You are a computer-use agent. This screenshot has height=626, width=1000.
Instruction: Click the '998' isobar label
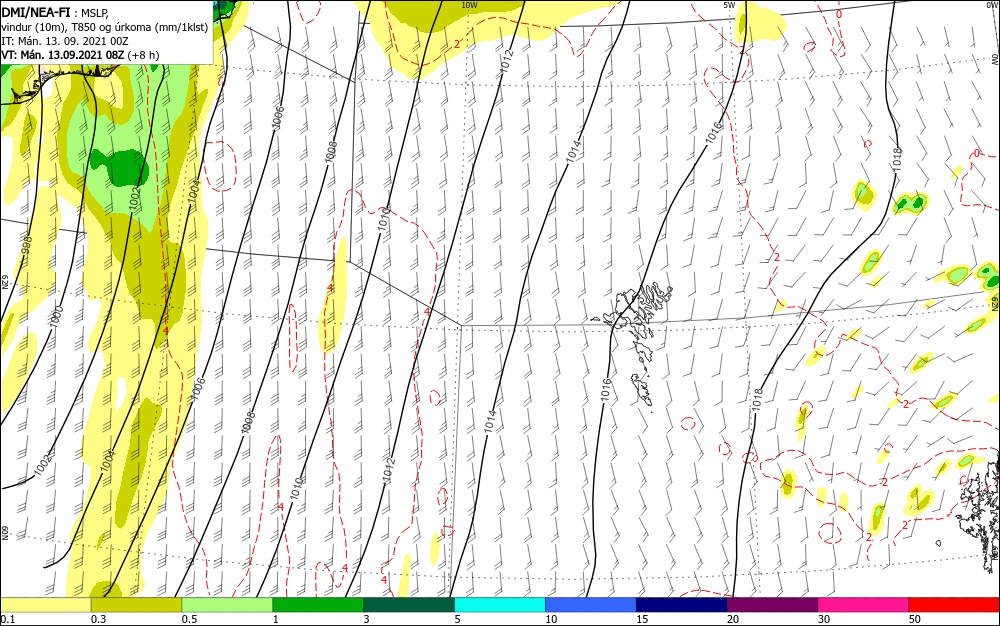[x=26, y=246]
